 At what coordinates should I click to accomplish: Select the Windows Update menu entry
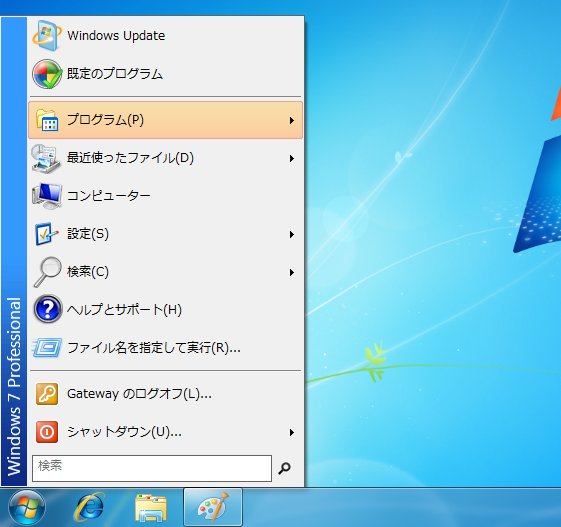(165, 36)
